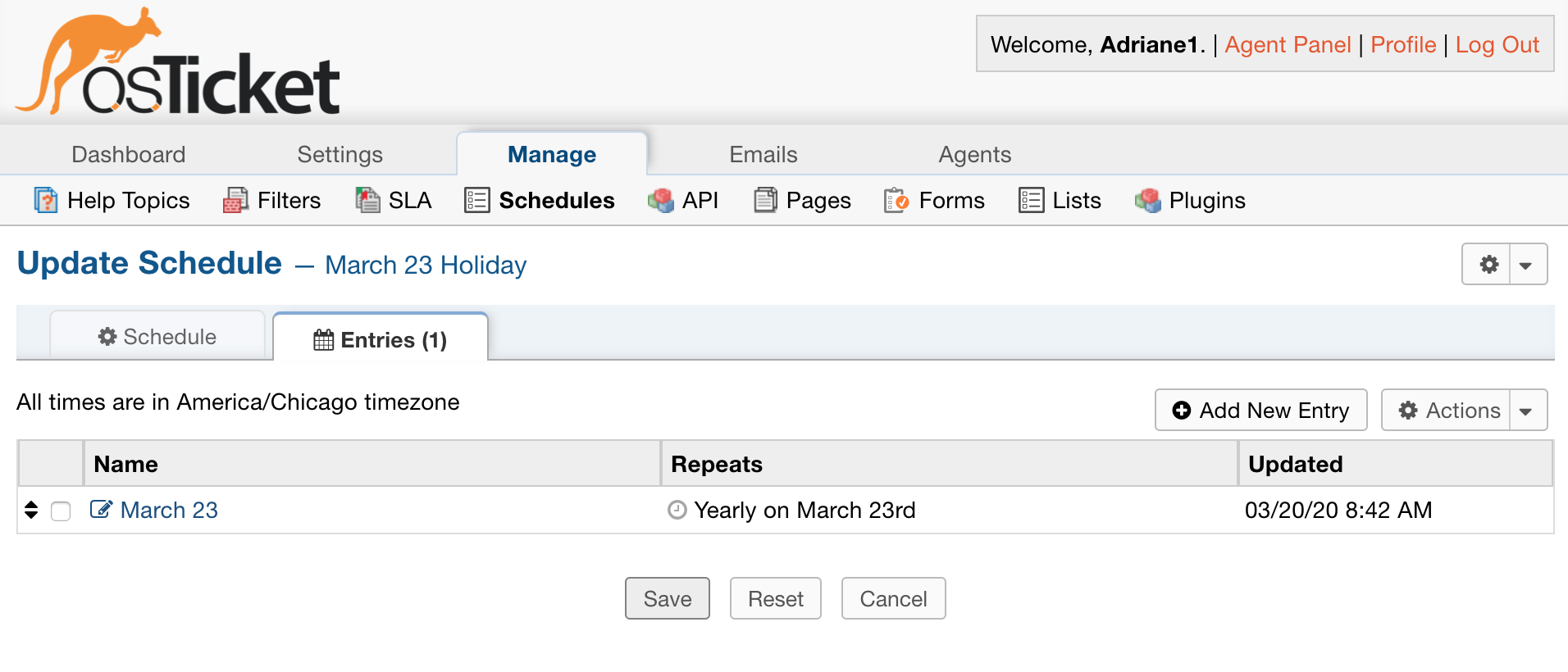Click the edit icon beside March 23
Image resolution: width=1568 pixels, height=672 pixels.
click(x=101, y=510)
